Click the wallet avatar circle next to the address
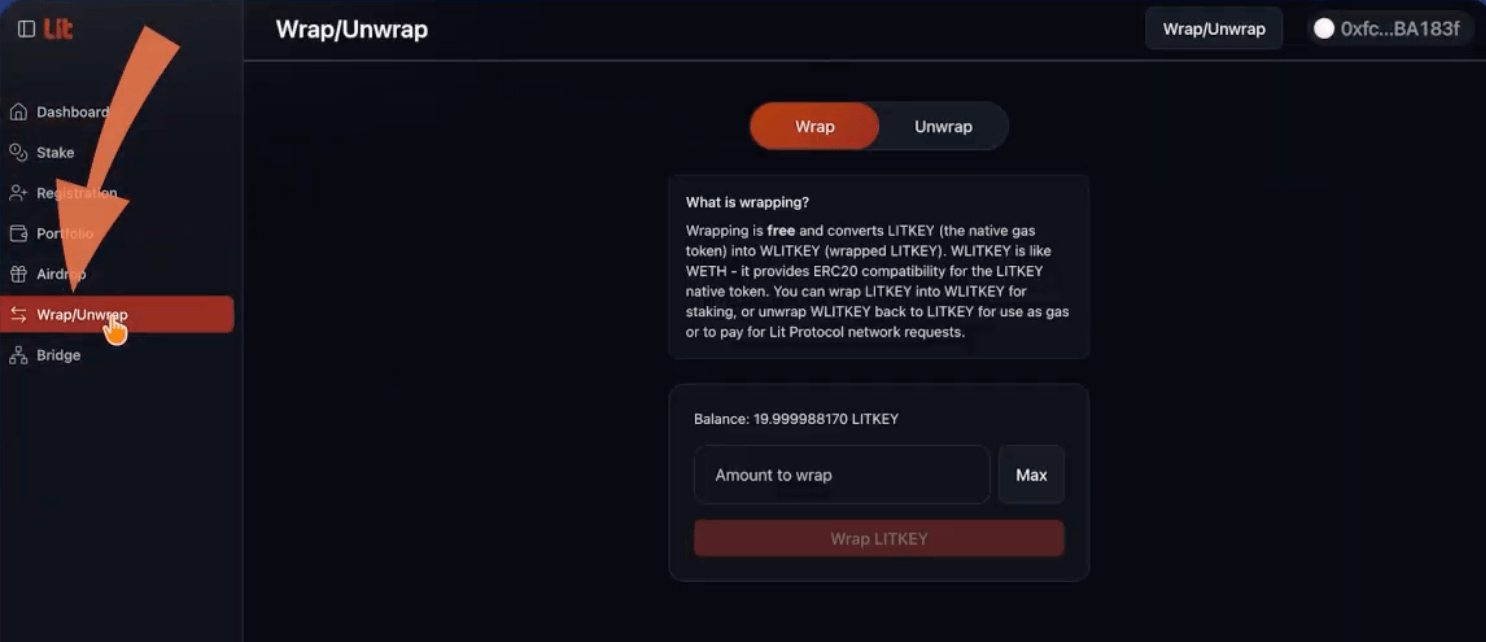Screen dimensions: 1486x642 [1322, 28]
